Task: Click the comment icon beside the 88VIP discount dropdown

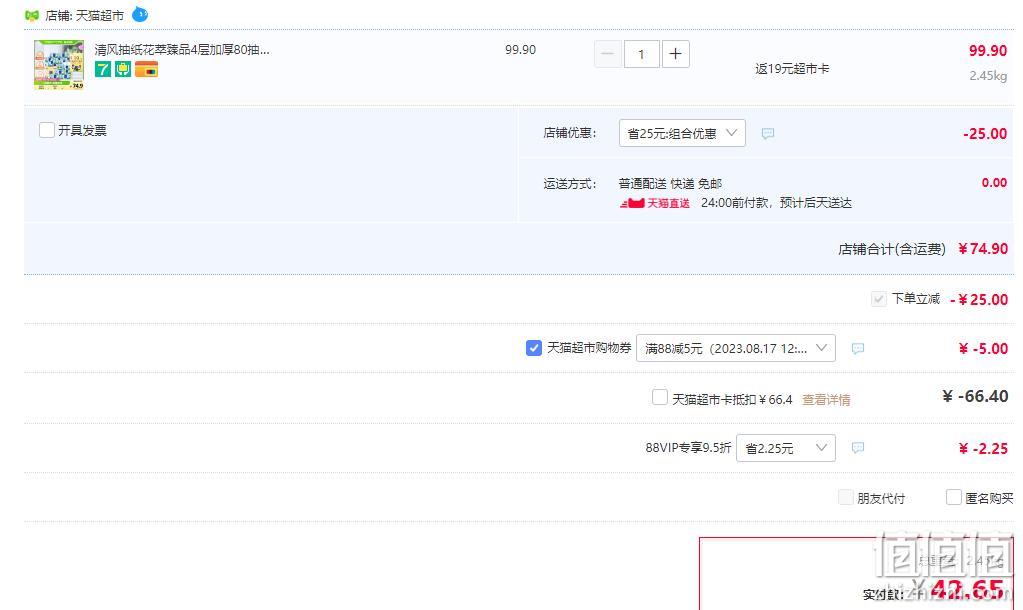Action: [x=858, y=448]
